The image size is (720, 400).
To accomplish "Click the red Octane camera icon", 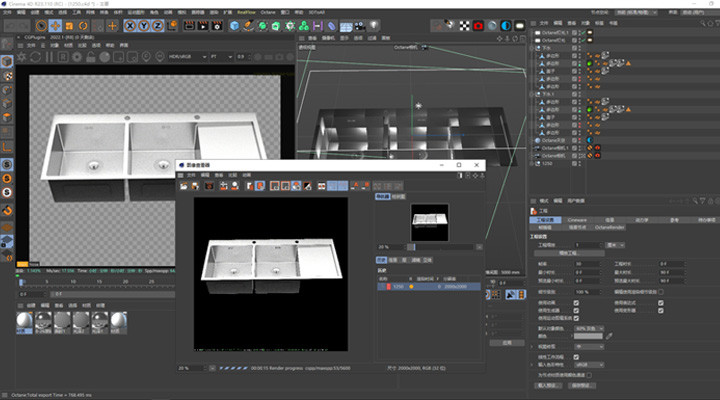I will coord(478,24).
